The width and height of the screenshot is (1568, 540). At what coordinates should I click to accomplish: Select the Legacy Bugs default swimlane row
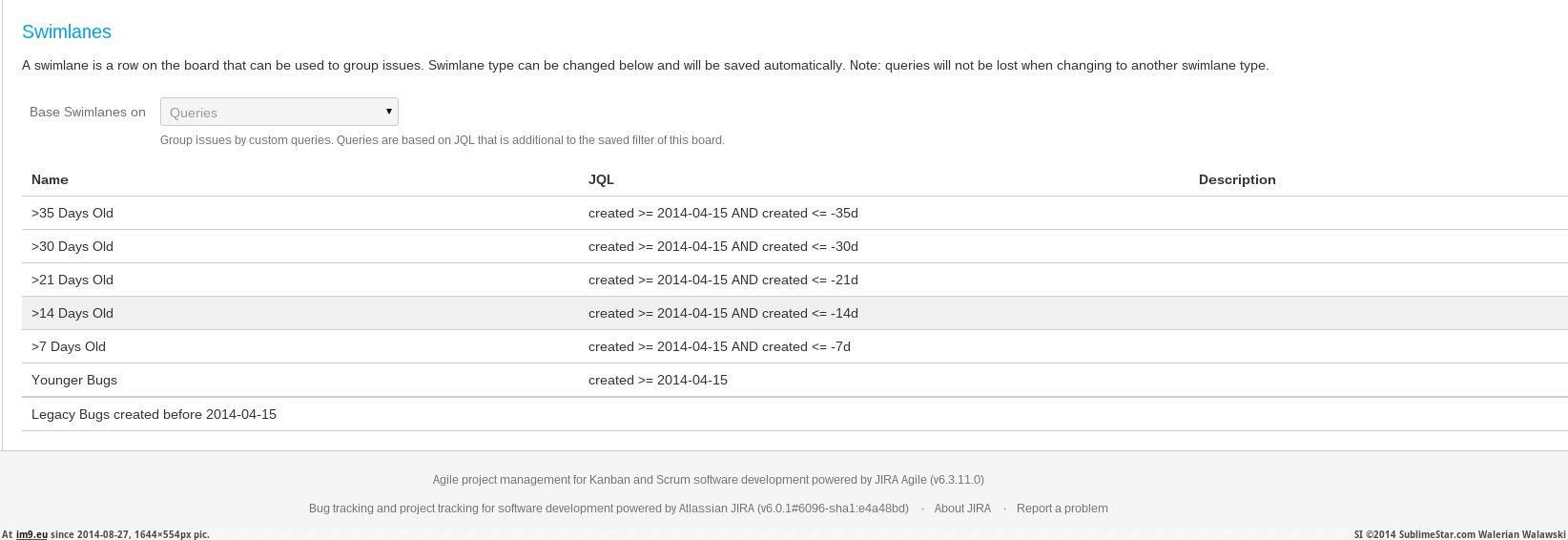pyautogui.click(x=154, y=414)
